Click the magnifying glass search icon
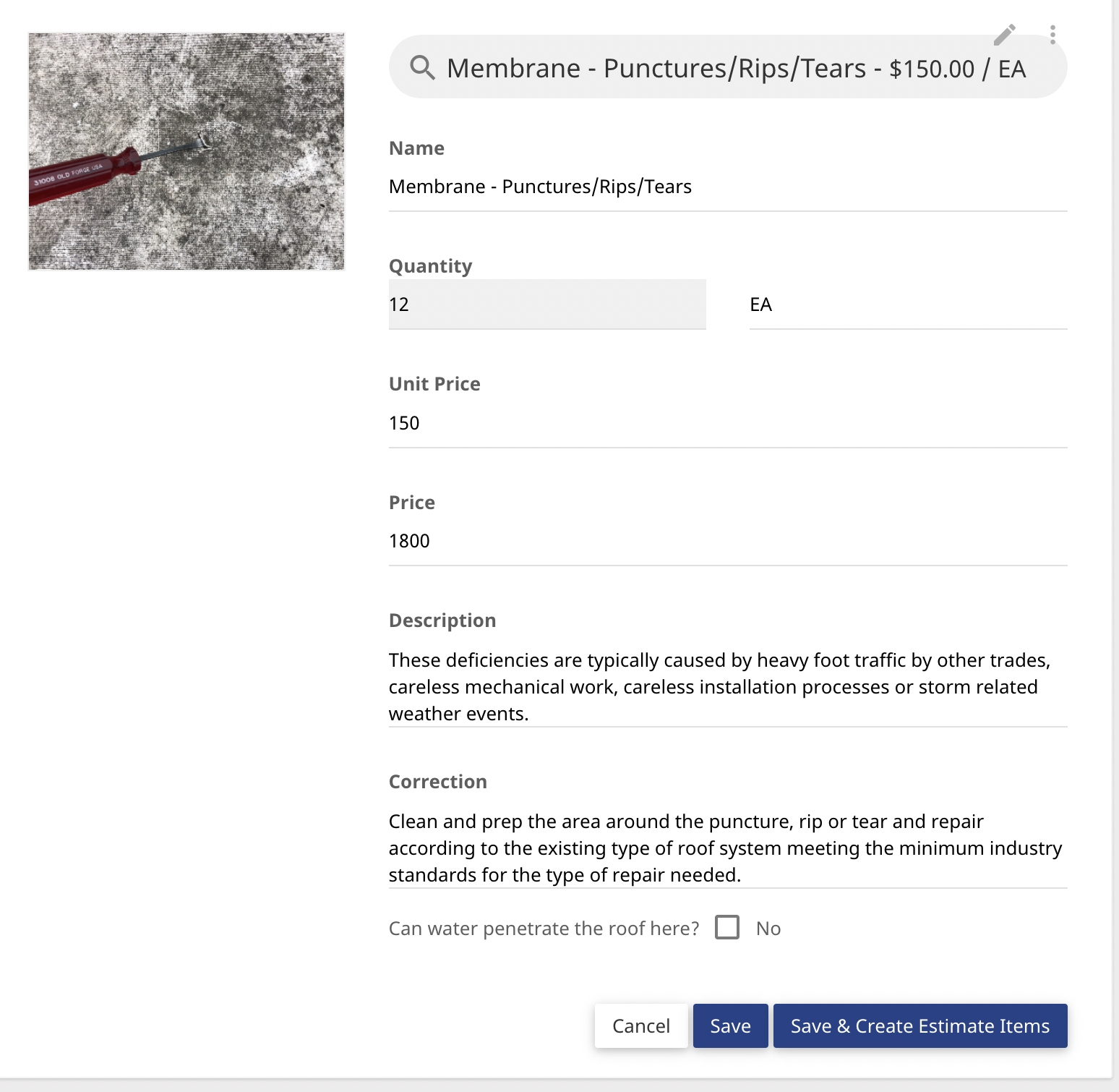The width and height of the screenshot is (1119, 1092). (423, 67)
